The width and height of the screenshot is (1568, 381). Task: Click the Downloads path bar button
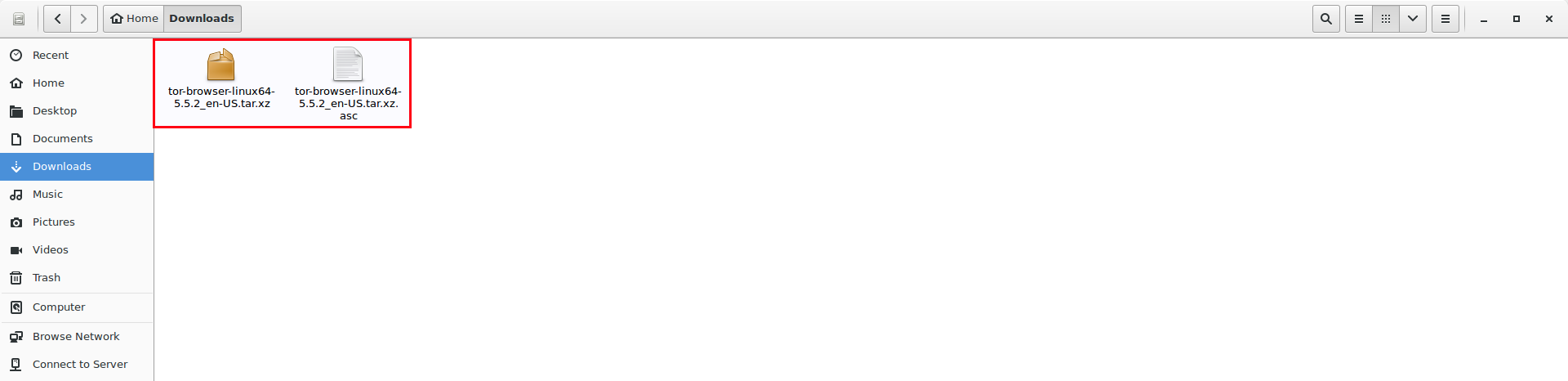(x=202, y=19)
